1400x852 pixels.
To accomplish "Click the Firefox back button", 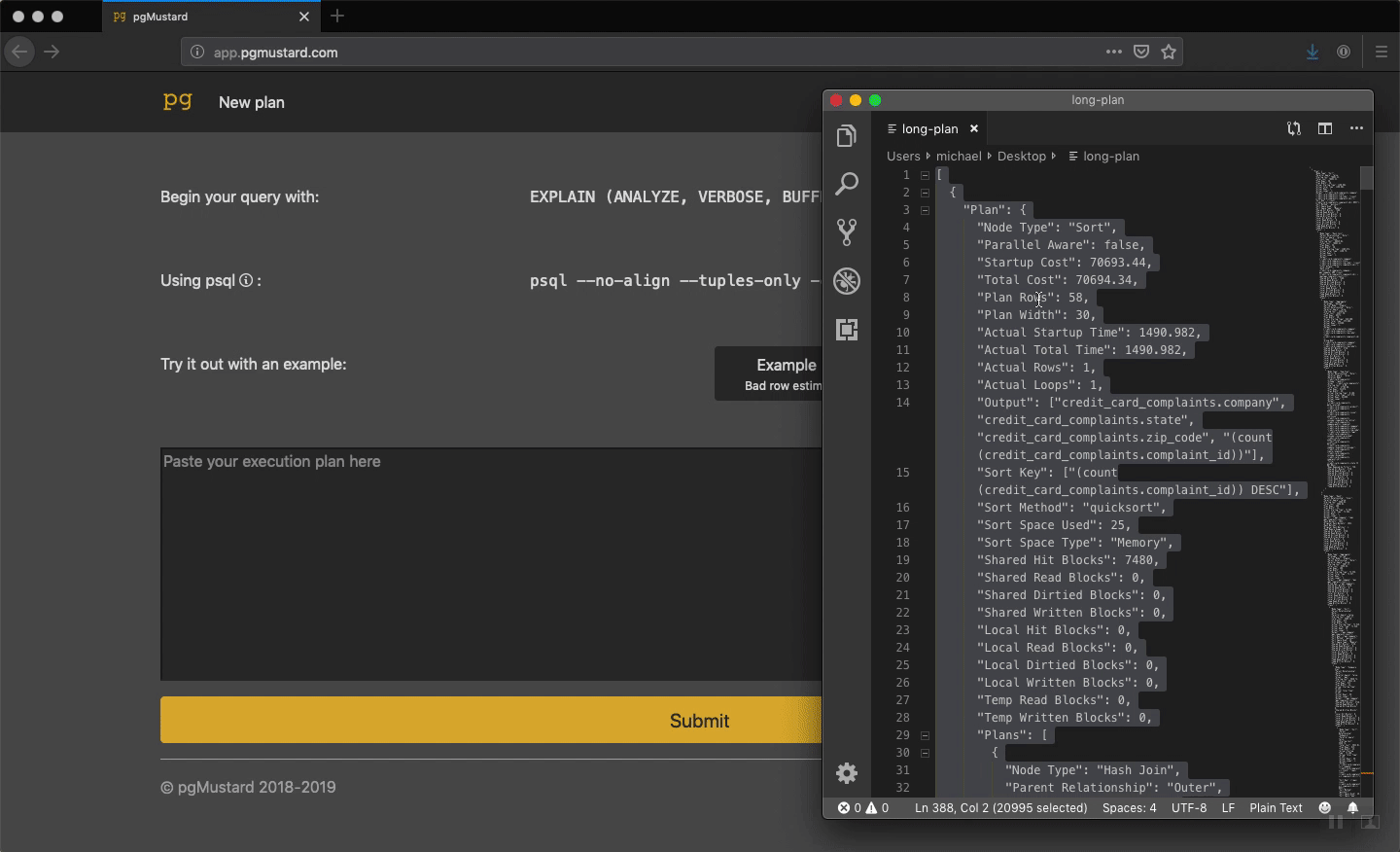I will point(19,52).
